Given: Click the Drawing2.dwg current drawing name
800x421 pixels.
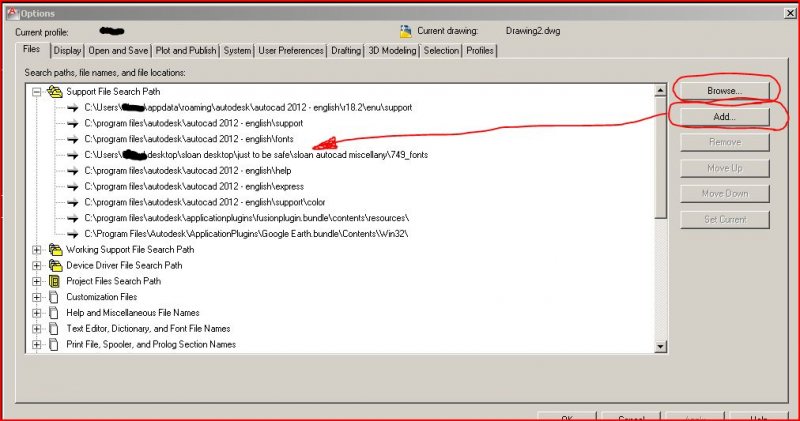Looking at the screenshot, I should point(533,31).
